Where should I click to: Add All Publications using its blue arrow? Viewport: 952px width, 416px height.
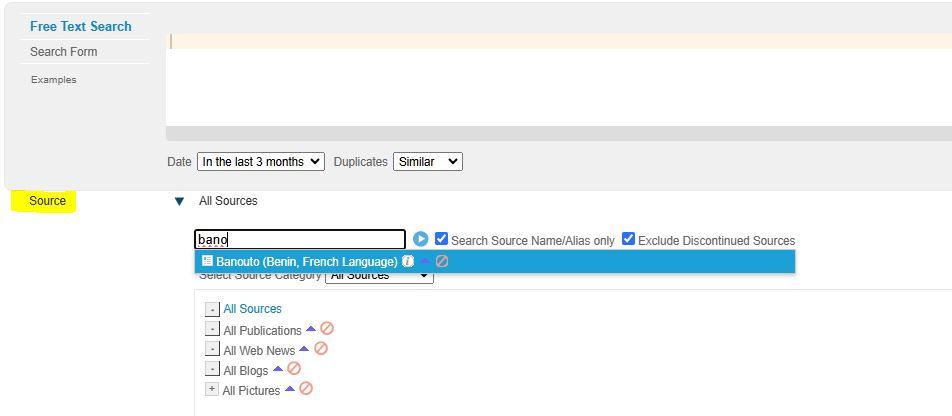[311, 329]
